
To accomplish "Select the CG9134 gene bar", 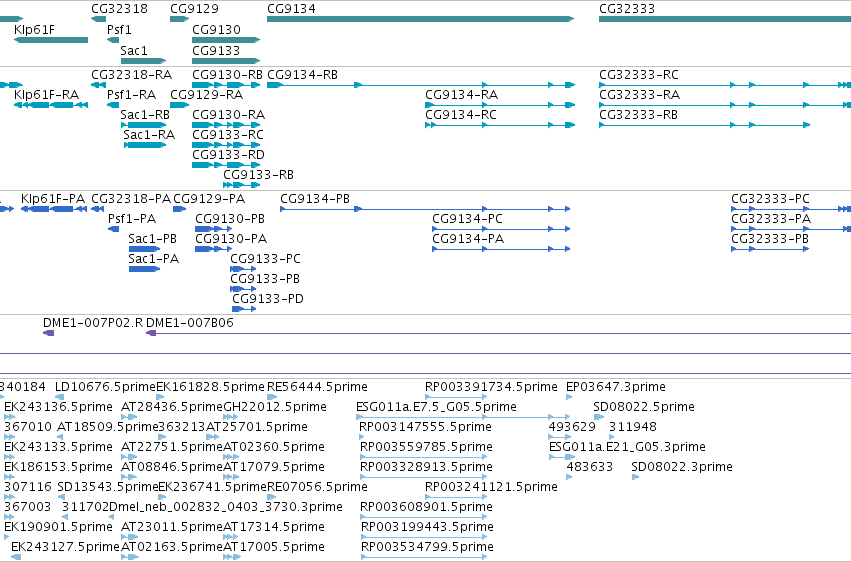I will tap(420, 19).
